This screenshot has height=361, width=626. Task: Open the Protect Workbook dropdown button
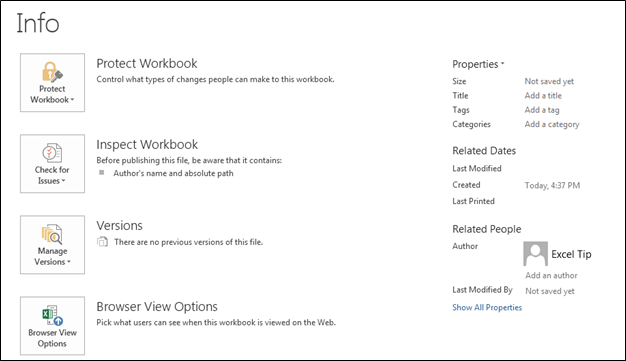(52, 83)
